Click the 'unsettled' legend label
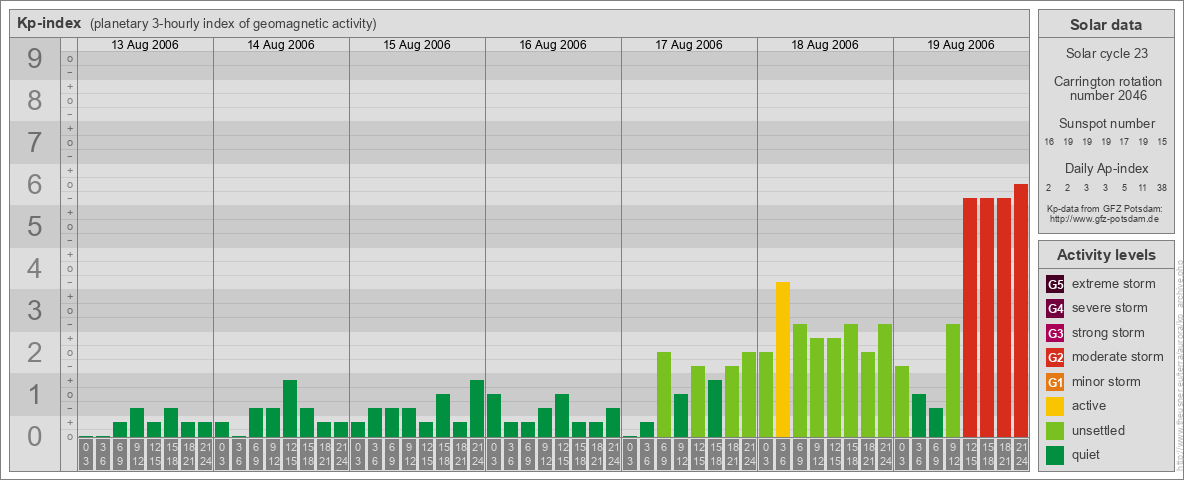 click(1099, 430)
